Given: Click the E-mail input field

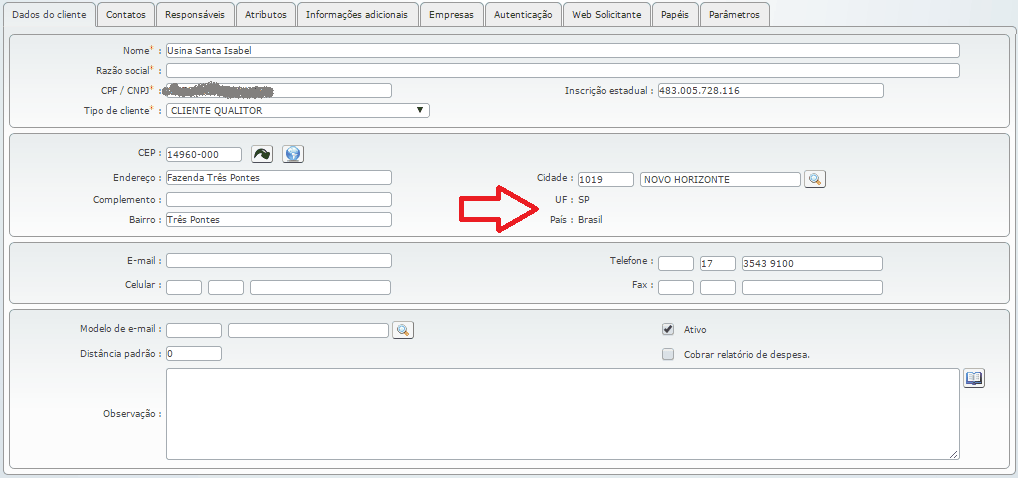Looking at the screenshot, I should (278, 261).
